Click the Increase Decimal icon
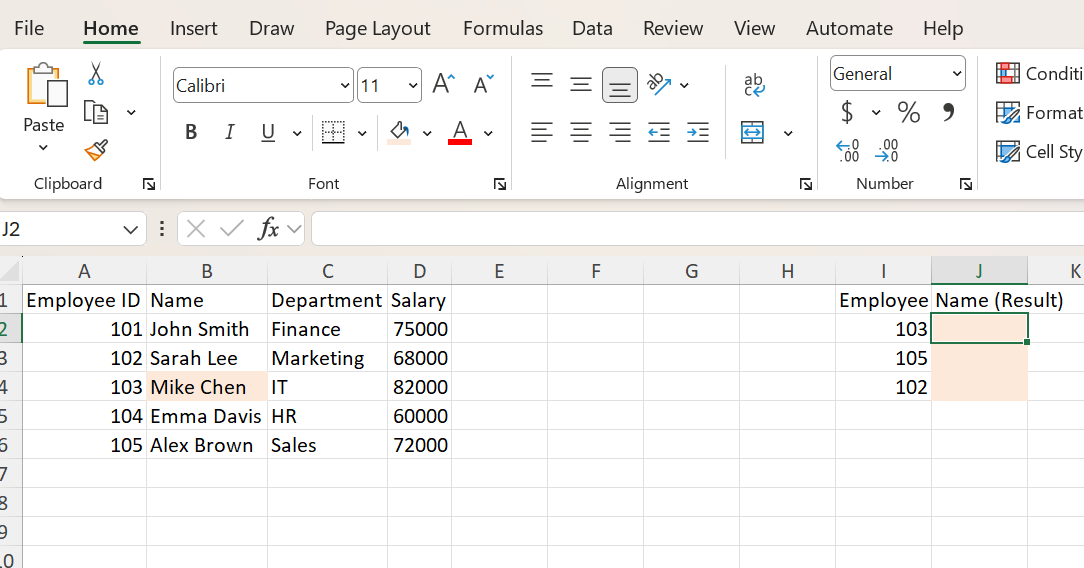1084x568 pixels. (x=848, y=151)
